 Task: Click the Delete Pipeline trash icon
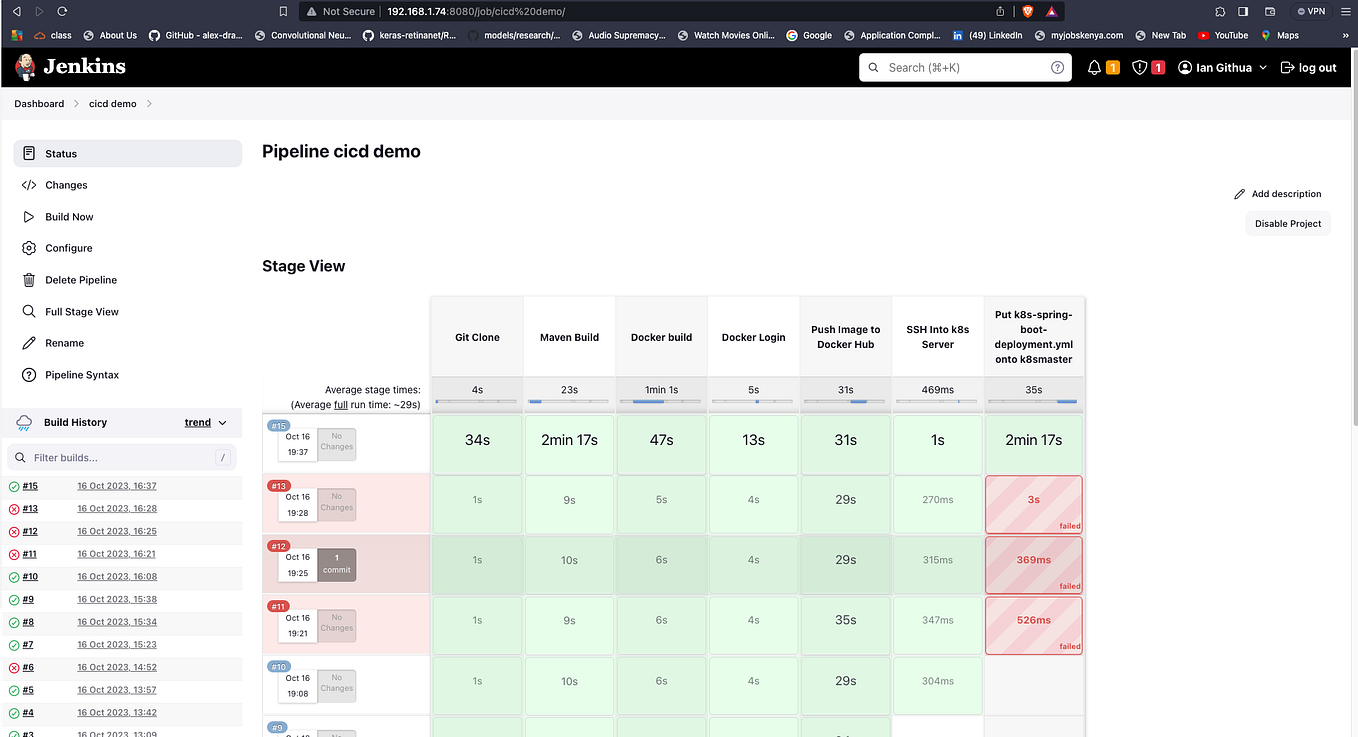(28, 279)
